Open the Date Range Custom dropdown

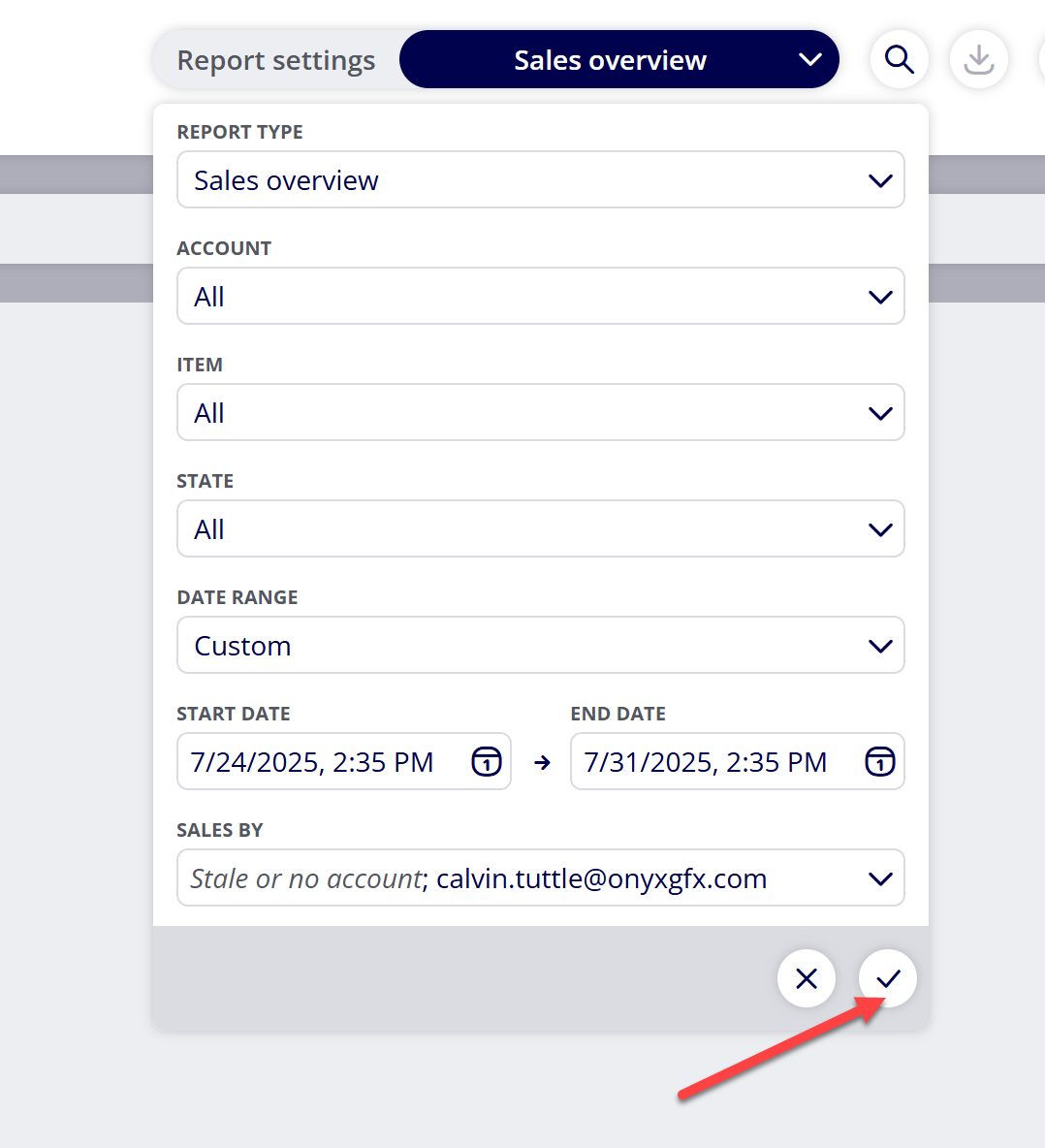[541, 646]
